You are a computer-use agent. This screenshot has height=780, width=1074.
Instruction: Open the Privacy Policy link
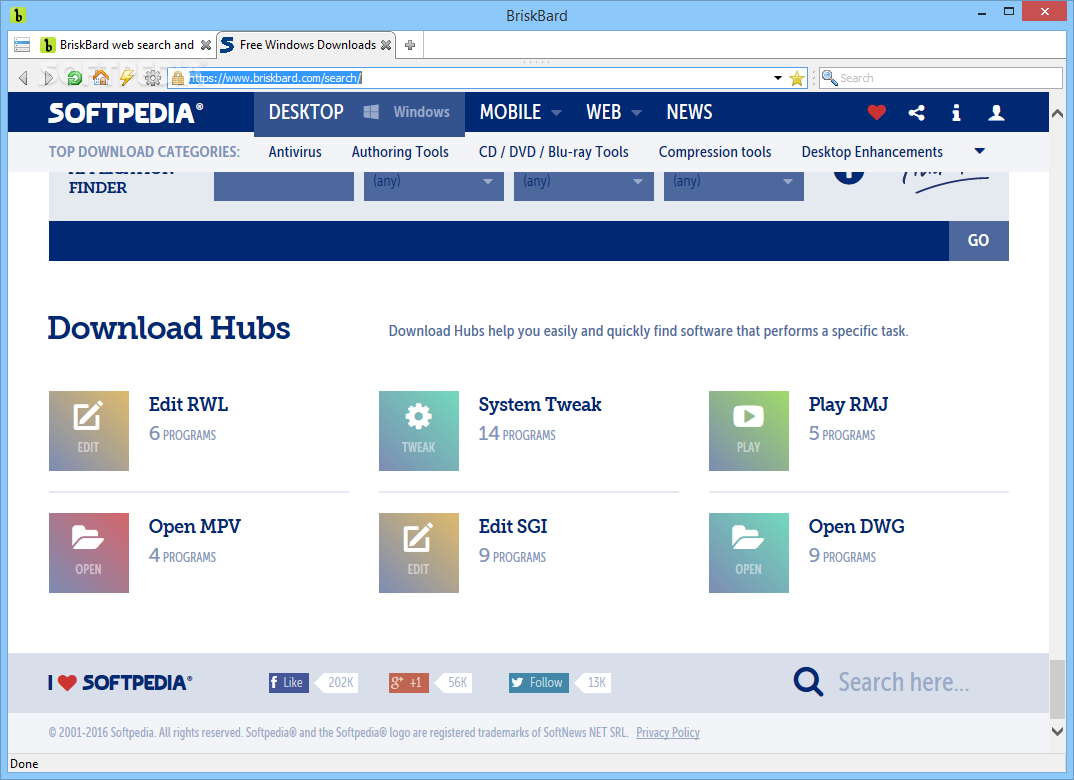click(x=668, y=733)
